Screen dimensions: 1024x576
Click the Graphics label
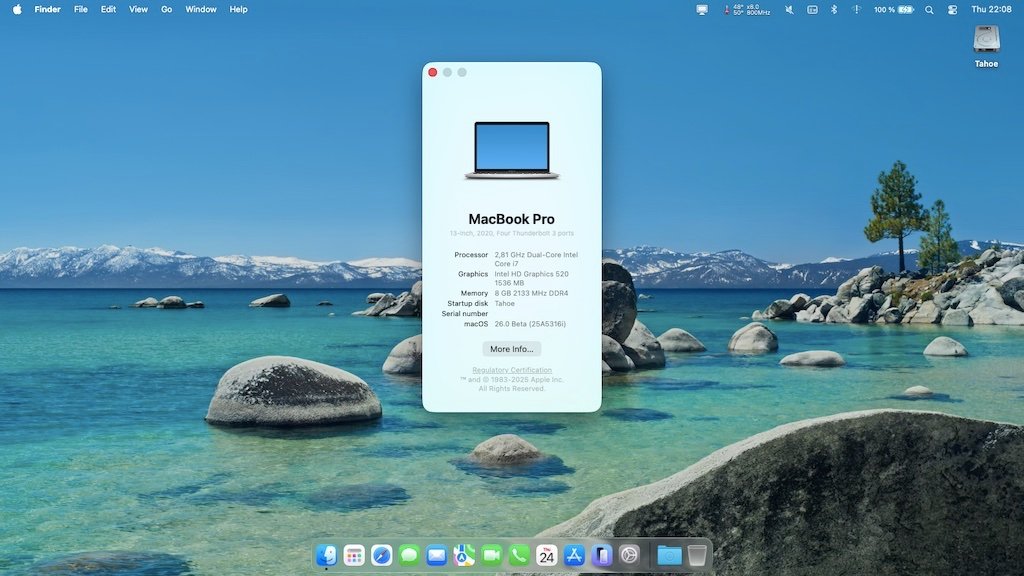pos(473,274)
